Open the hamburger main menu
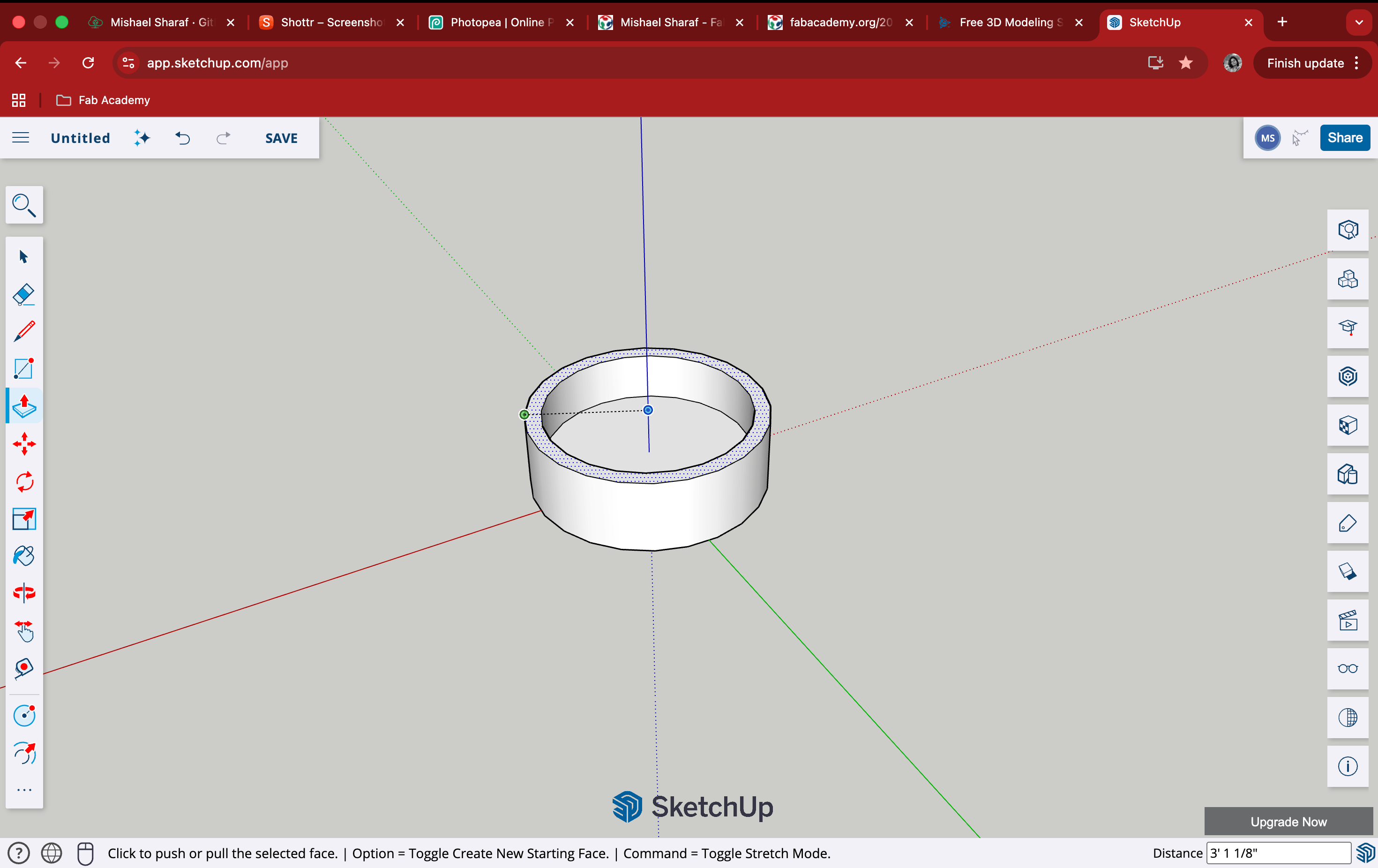Viewport: 1378px width, 868px height. 21,138
